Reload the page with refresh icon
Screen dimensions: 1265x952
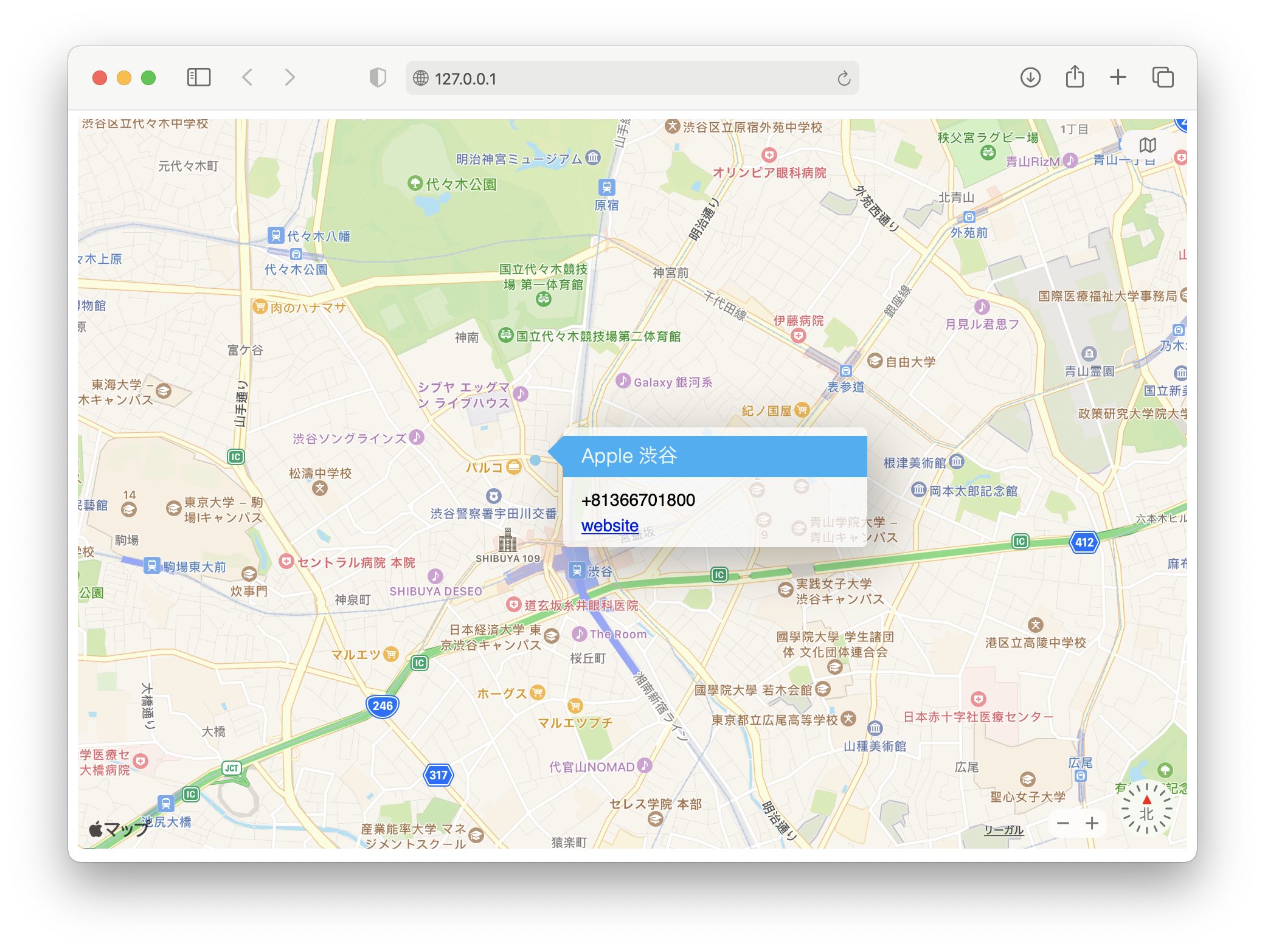844,78
